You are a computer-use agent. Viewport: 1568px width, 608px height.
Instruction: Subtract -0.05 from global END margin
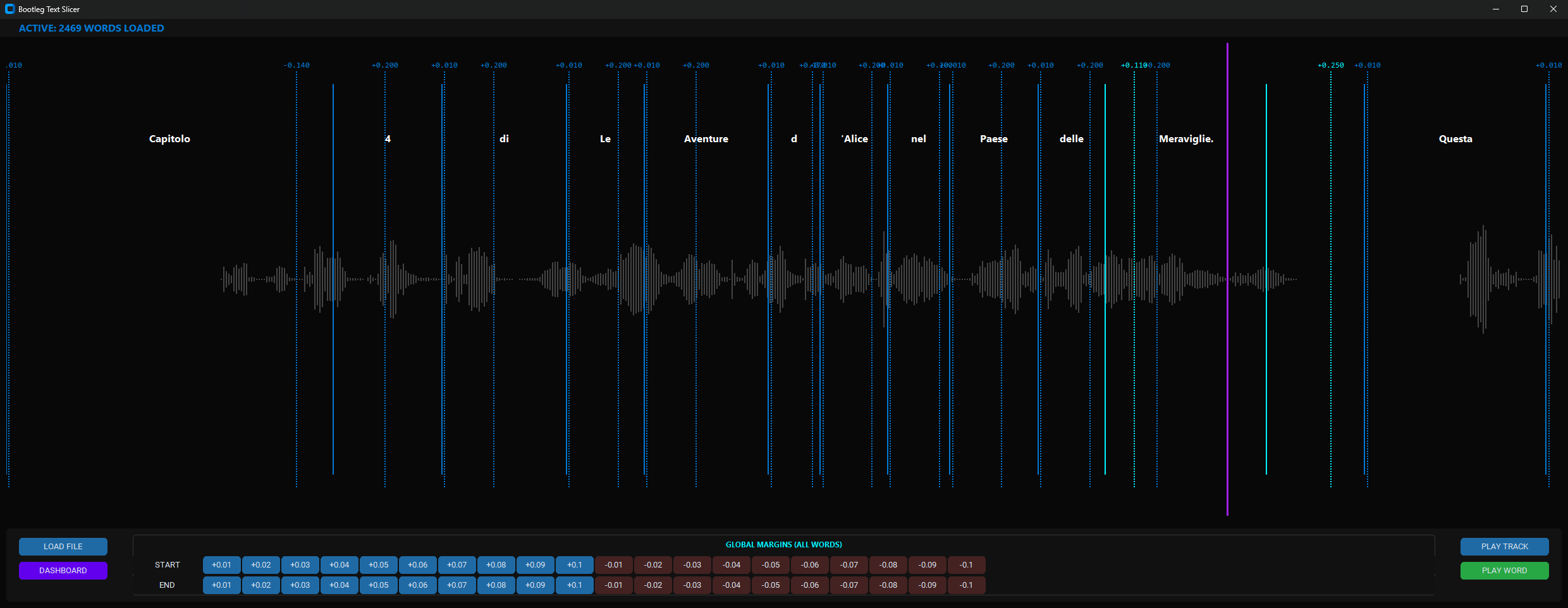[x=770, y=585]
